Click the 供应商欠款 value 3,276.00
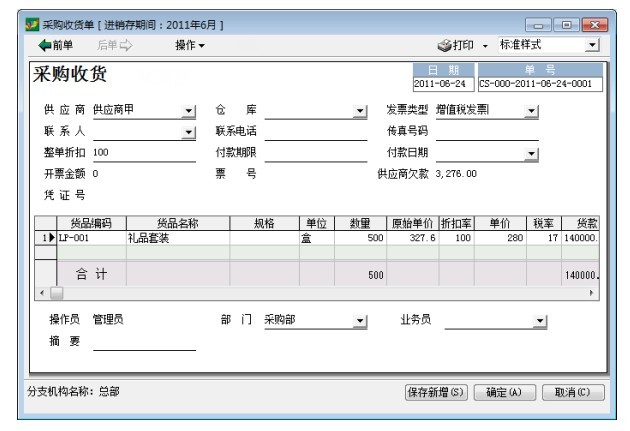Image resolution: width=630 pixels, height=431 pixels. click(456, 174)
